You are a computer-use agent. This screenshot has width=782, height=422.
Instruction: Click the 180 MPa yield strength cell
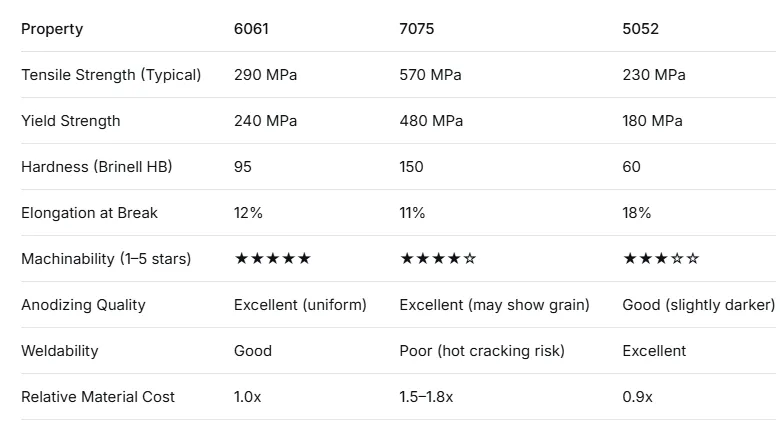[x=652, y=121]
